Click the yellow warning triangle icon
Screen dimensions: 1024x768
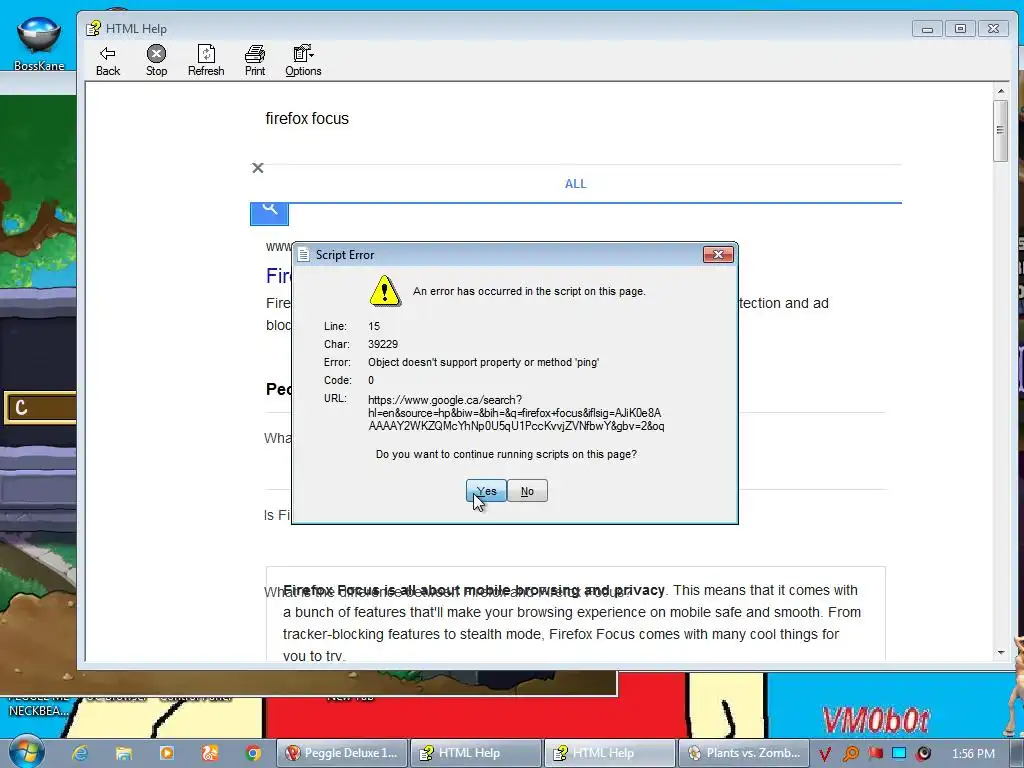(x=385, y=291)
